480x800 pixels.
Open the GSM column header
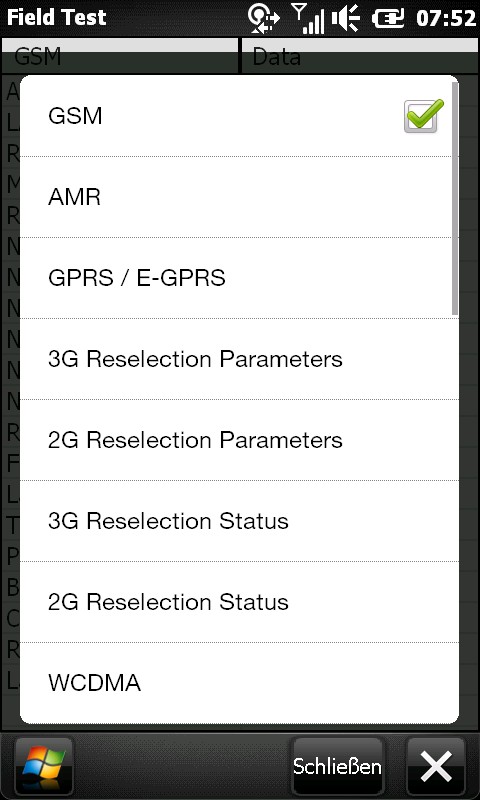[x=120, y=56]
